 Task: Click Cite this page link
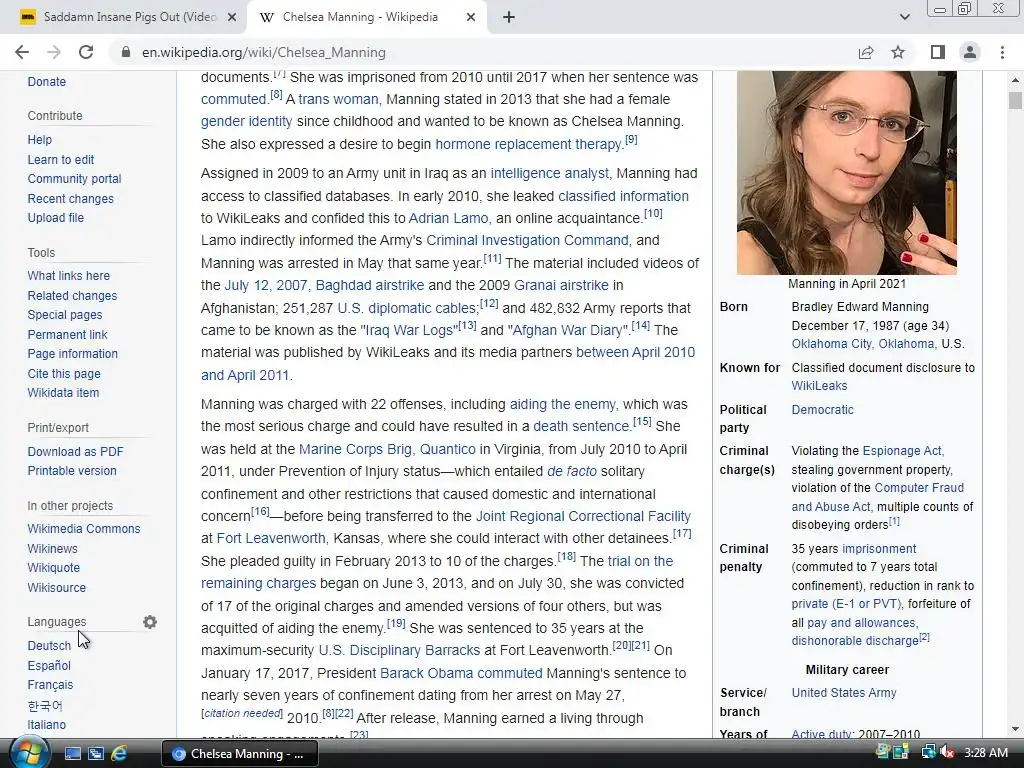(x=64, y=374)
